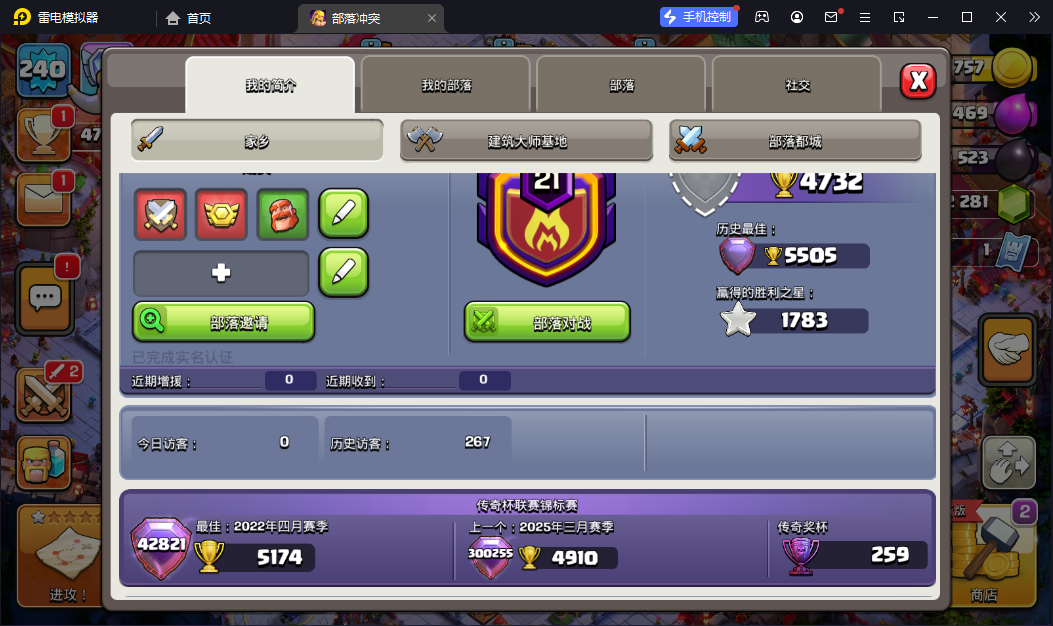Open the mail envelope on left sidebar
This screenshot has height=626, width=1053.
43,199
